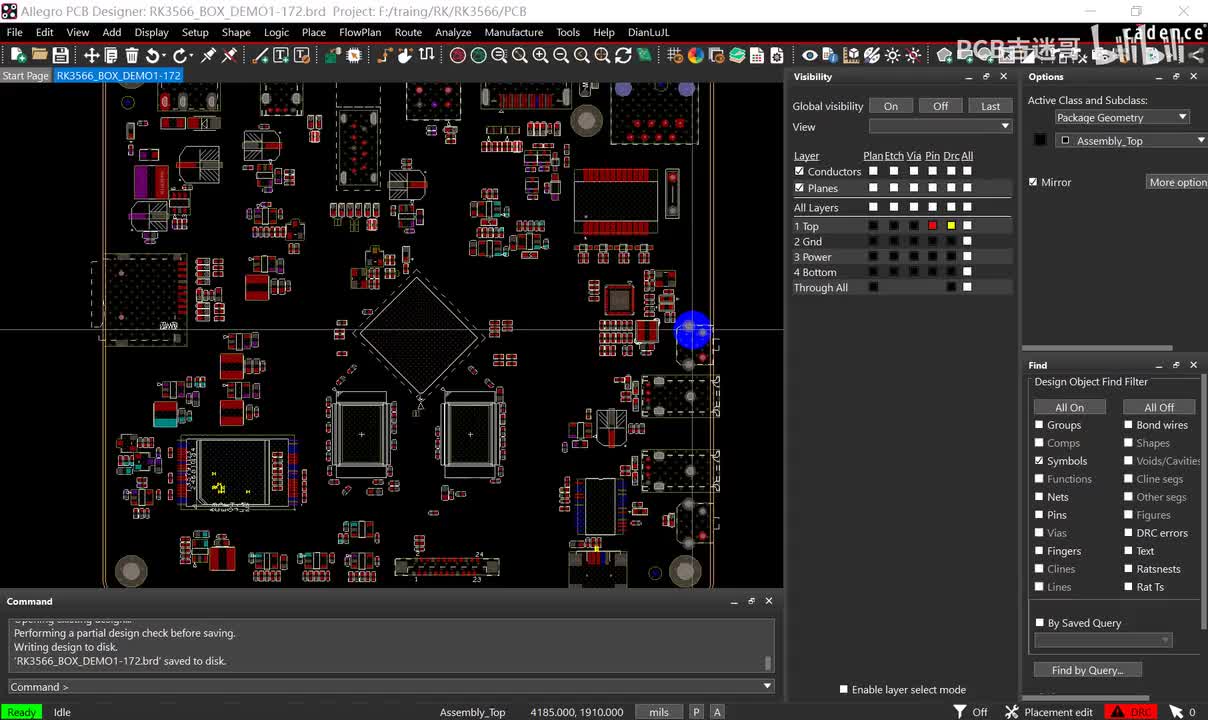Click the Find by Query button
Viewport: 1208px width, 720px height.
[1087, 670]
